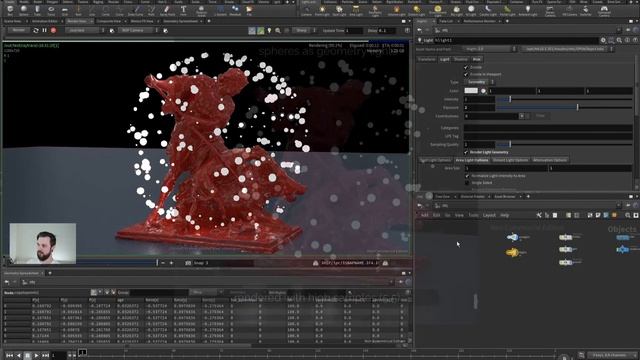Open the Add menu in network editor

424,215
